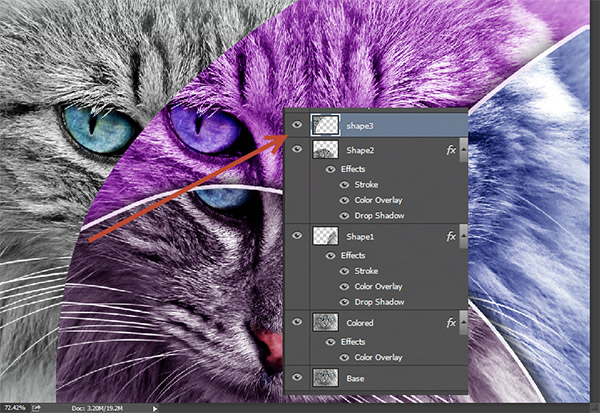Toggle Shape2 Effects group eye icon
The image size is (600, 413).
pos(329,169)
